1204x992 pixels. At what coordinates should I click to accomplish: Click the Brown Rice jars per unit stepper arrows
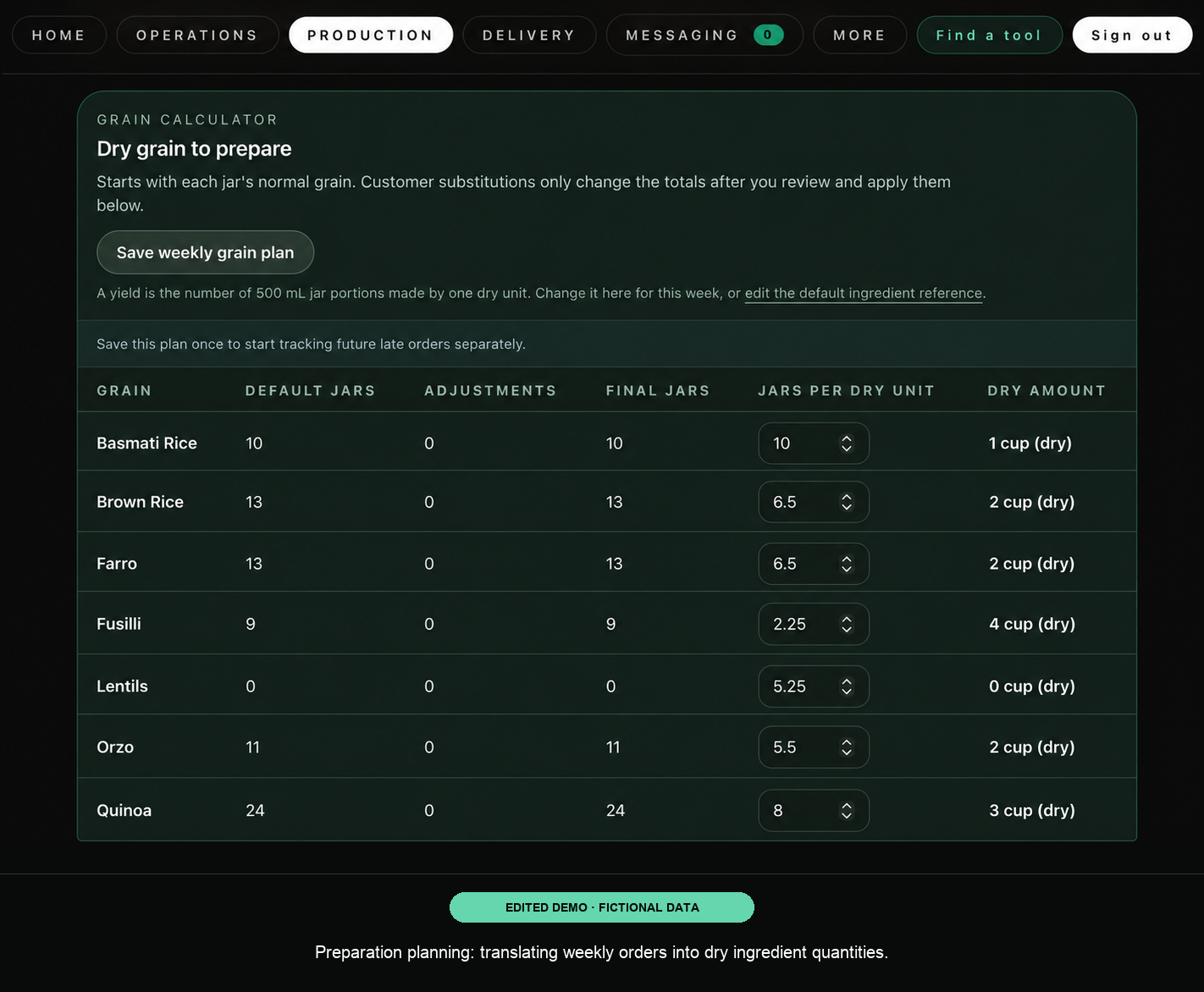tap(847, 502)
